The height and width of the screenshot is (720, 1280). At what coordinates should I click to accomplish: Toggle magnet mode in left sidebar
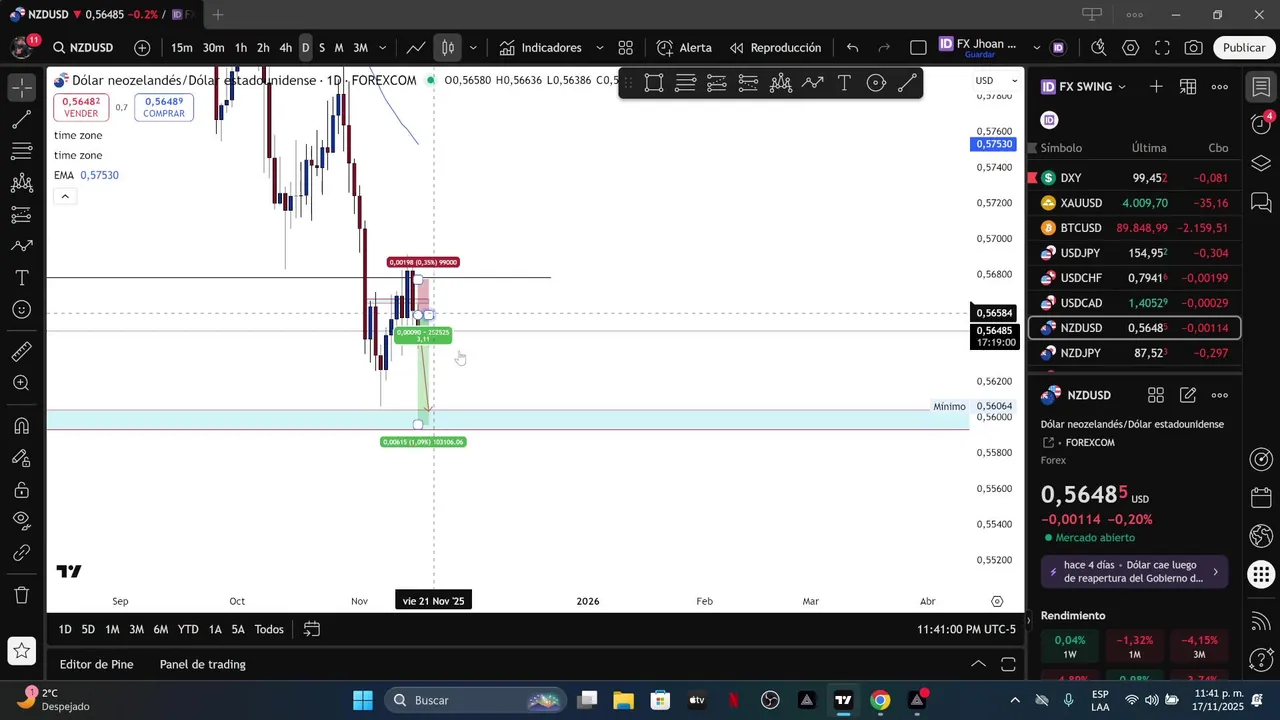21,426
